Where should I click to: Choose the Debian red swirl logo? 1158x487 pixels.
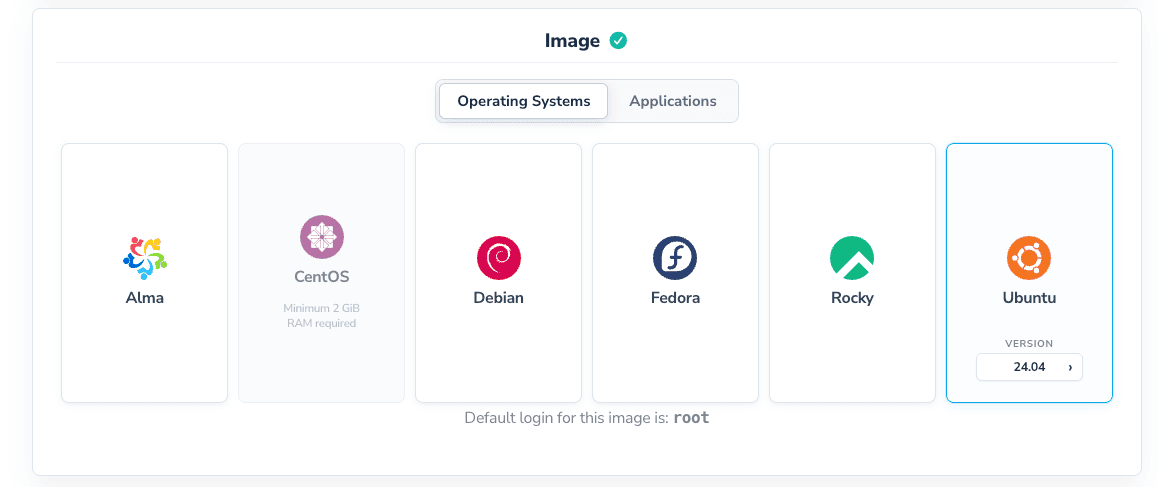click(499, 258)
